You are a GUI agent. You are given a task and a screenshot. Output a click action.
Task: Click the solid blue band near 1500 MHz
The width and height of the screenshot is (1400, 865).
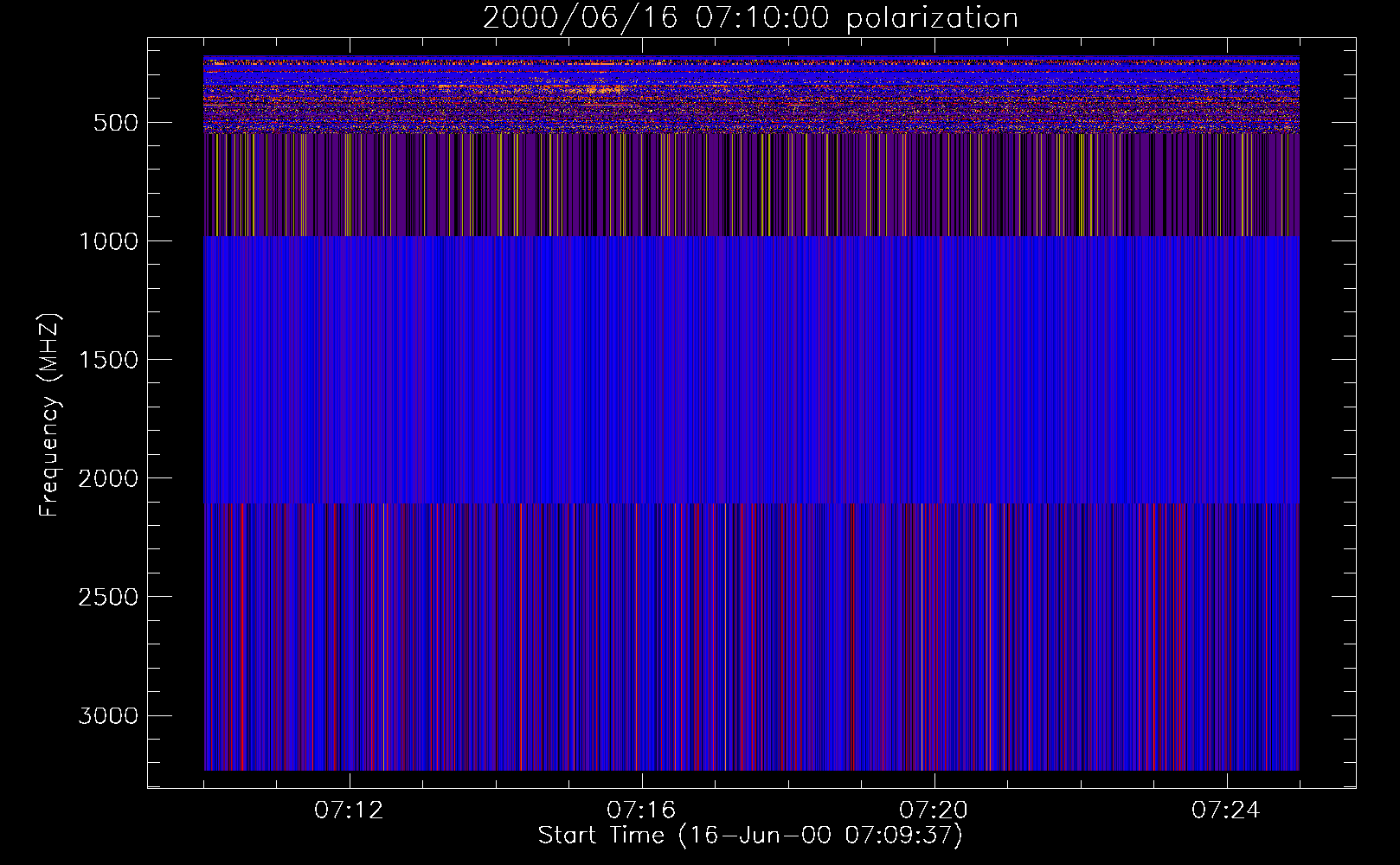point(751,370)
